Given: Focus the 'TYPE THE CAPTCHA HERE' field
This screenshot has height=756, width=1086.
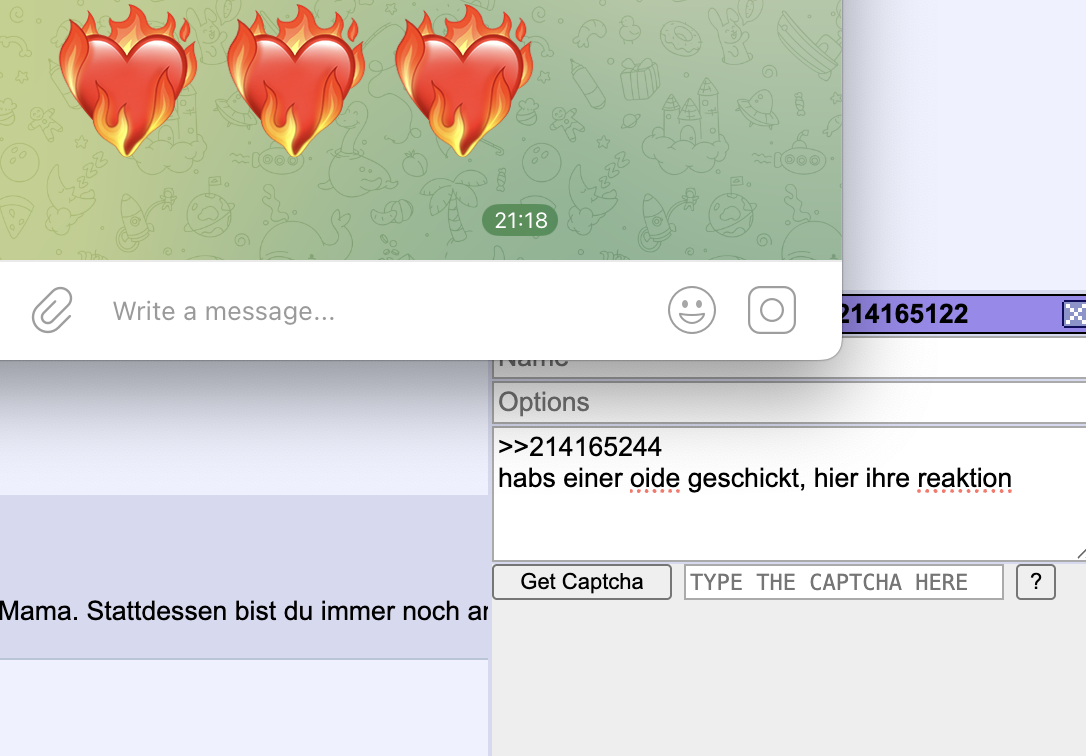Looking at the screenshot, I should 844,582.
